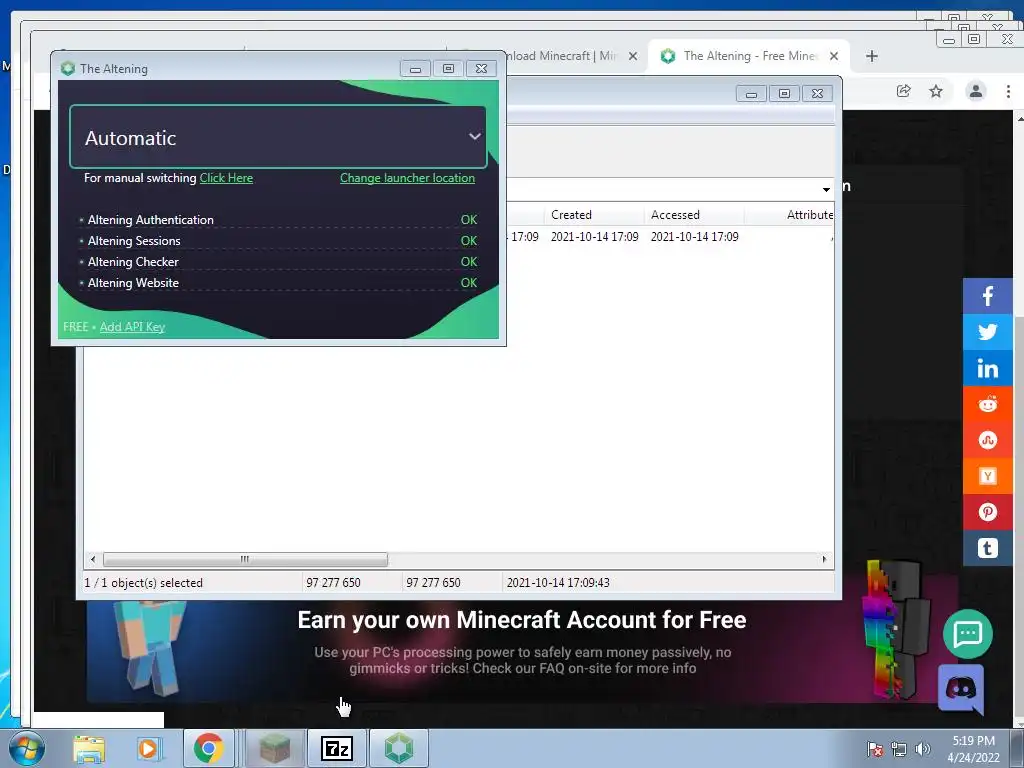Screen dimensions: 1024x768
Task: Switch to Google Chrome on the taskbar
Action: click(x=208, y=748)
